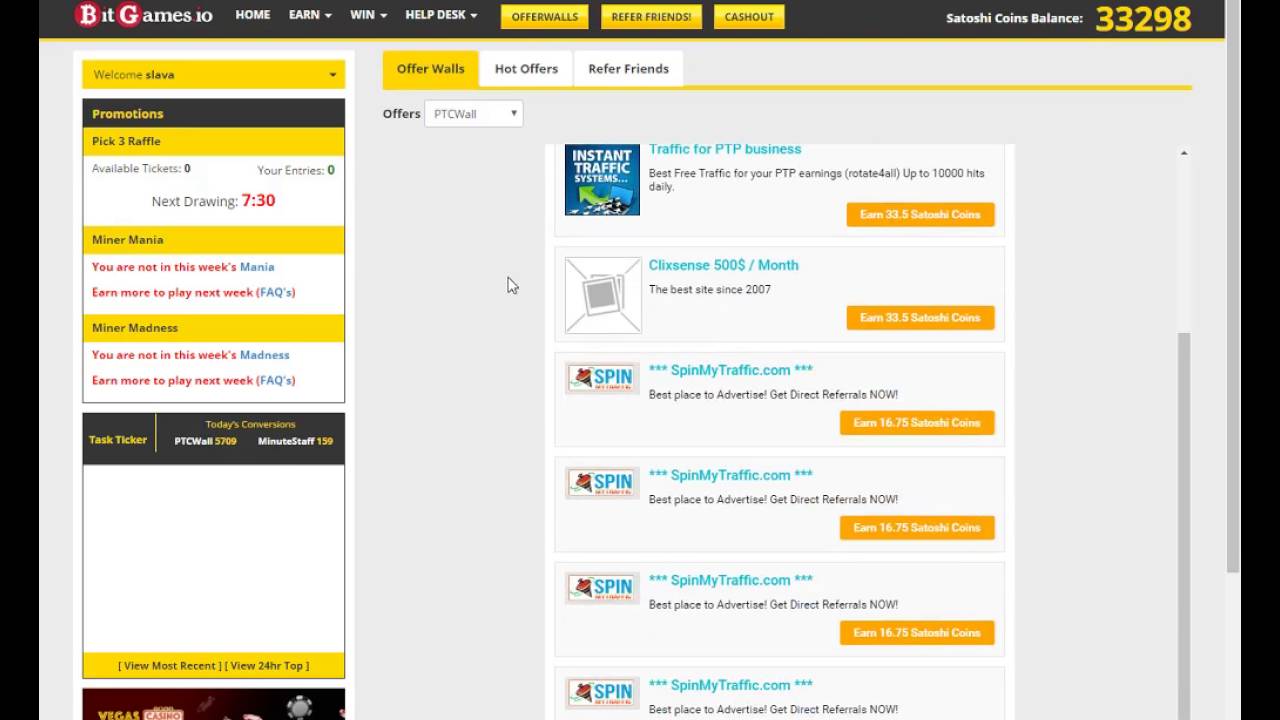Open the Madness link

265,355
